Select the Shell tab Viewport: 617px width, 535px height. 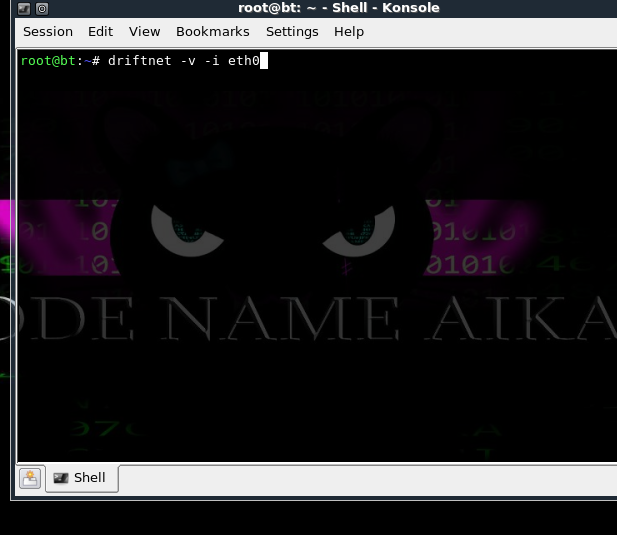82,478
